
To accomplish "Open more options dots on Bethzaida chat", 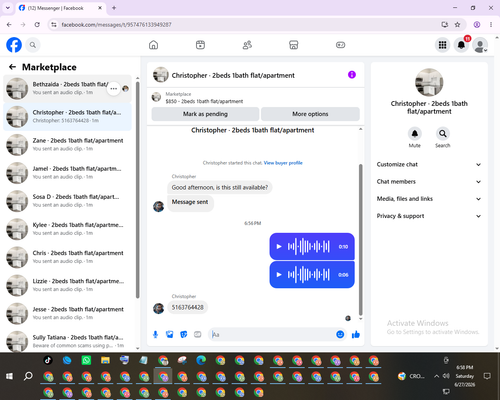I will [x=114, y=89].
